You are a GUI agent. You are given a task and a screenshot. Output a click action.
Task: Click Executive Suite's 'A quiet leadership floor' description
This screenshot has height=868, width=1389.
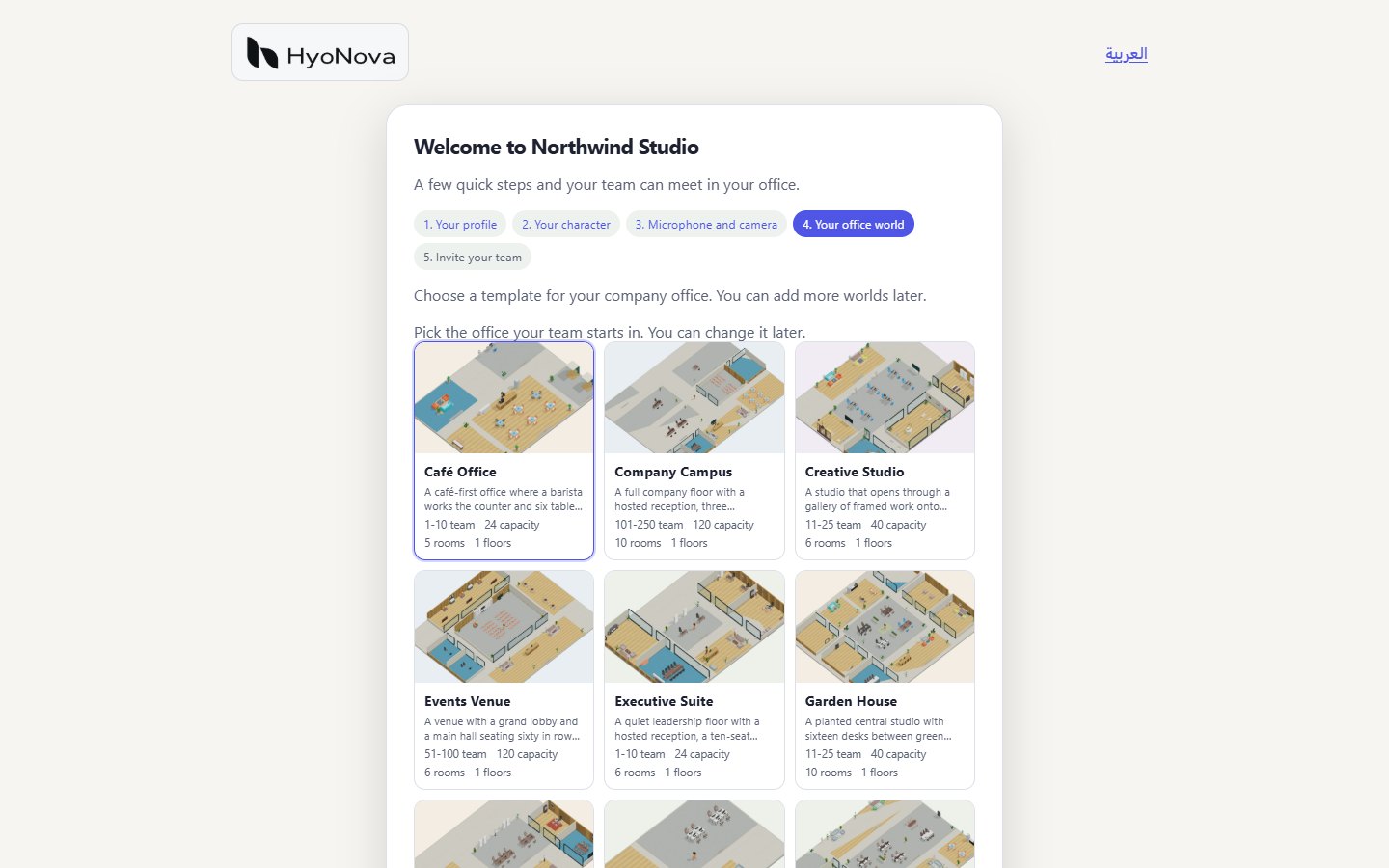[687, 728]
